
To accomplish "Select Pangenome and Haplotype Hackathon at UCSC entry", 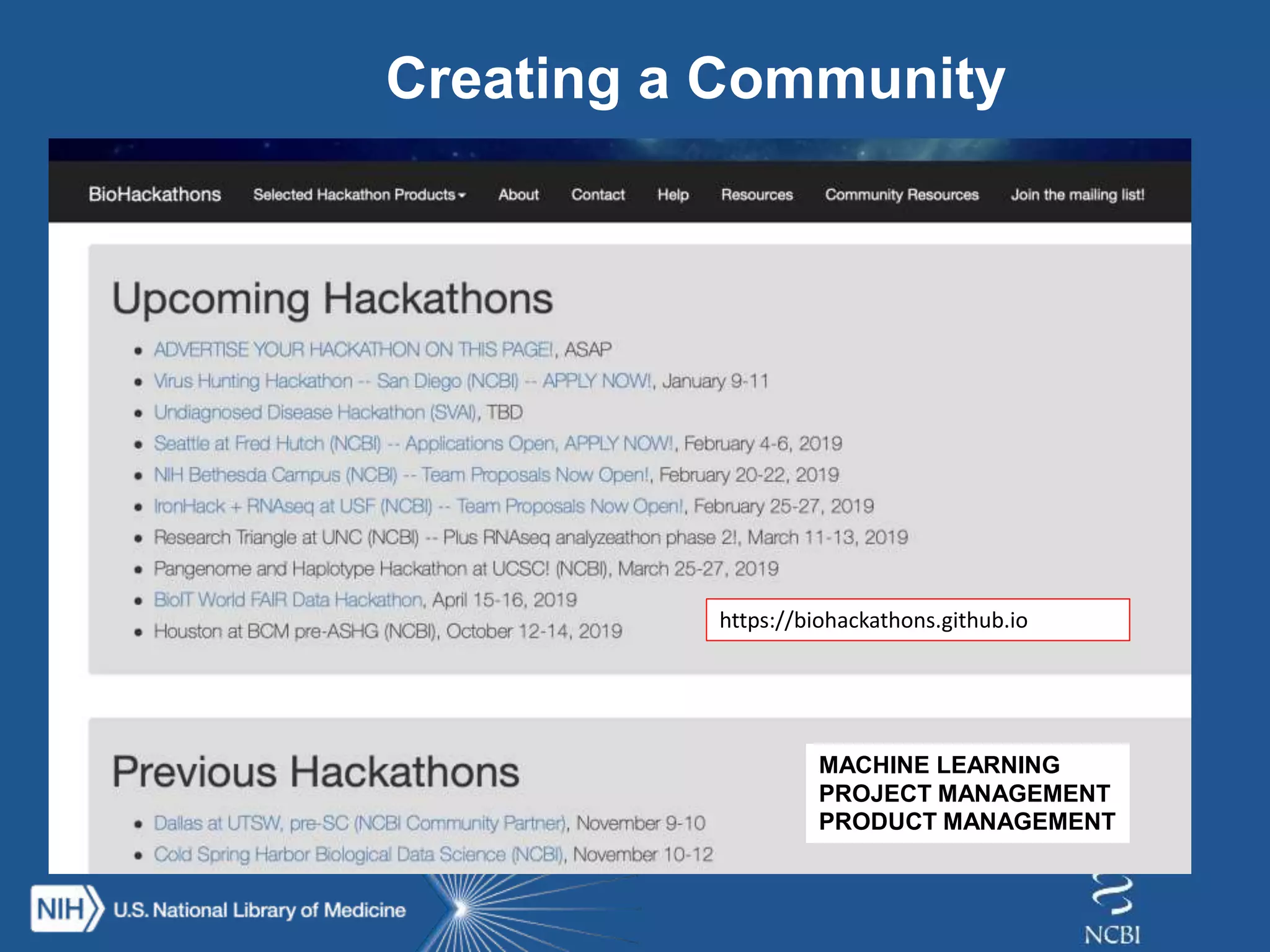I will click(466, 568).
